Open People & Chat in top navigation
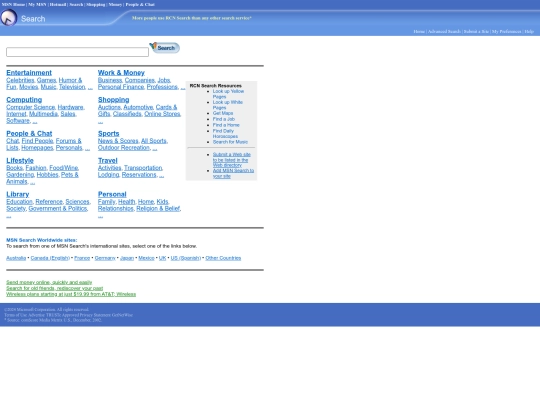 click(x=140, y=4)
